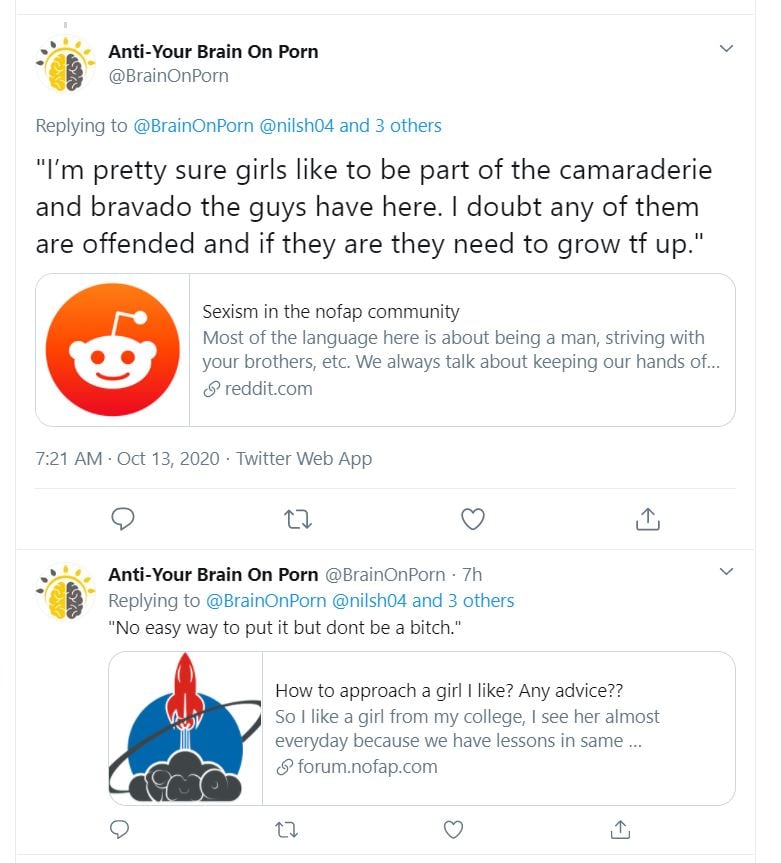Reply to the first tweet
This screenshot has height=863, width=781.
123,518
